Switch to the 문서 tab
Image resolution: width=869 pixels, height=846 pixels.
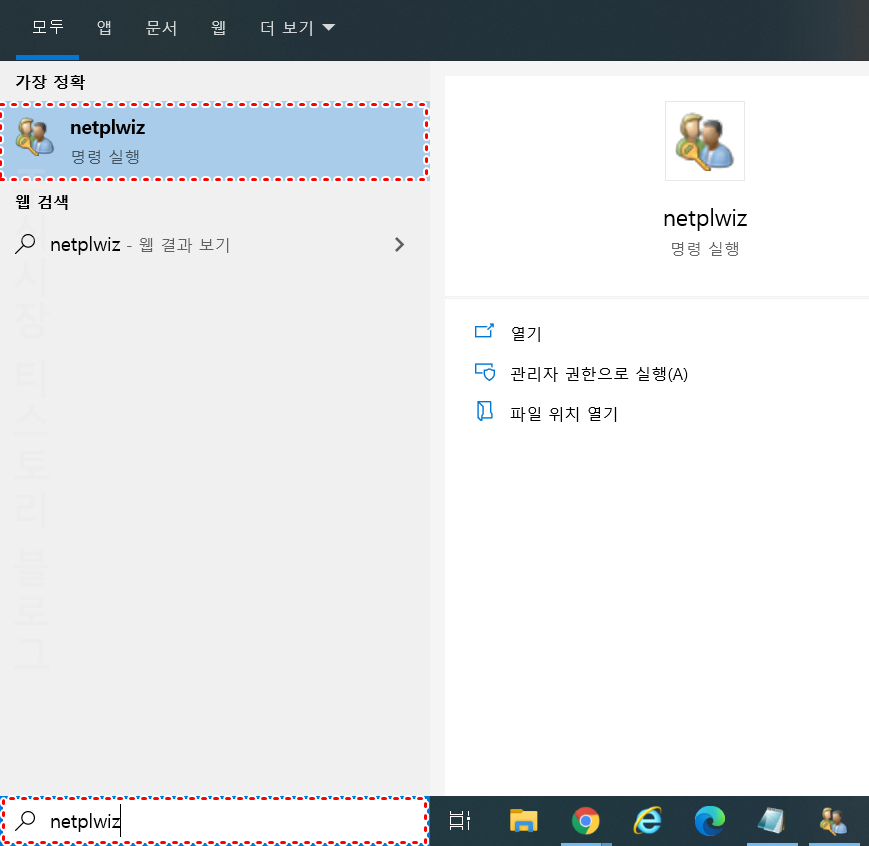click(161, 27)
